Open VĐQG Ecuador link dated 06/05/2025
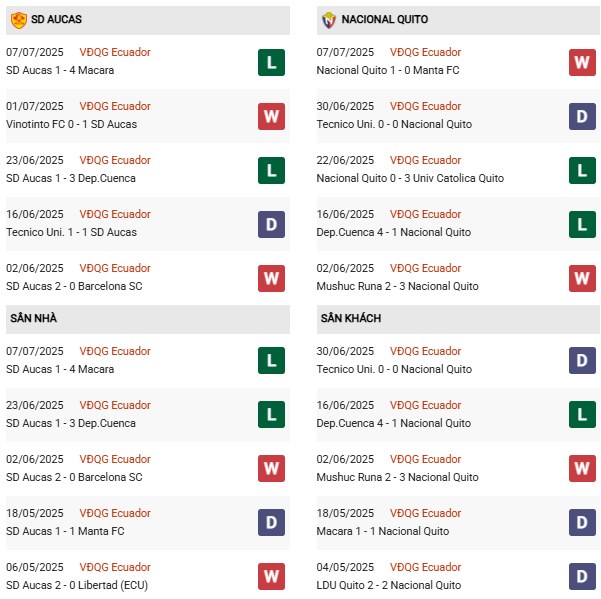This screenshot has height=599, width=601. coord(117,567)
